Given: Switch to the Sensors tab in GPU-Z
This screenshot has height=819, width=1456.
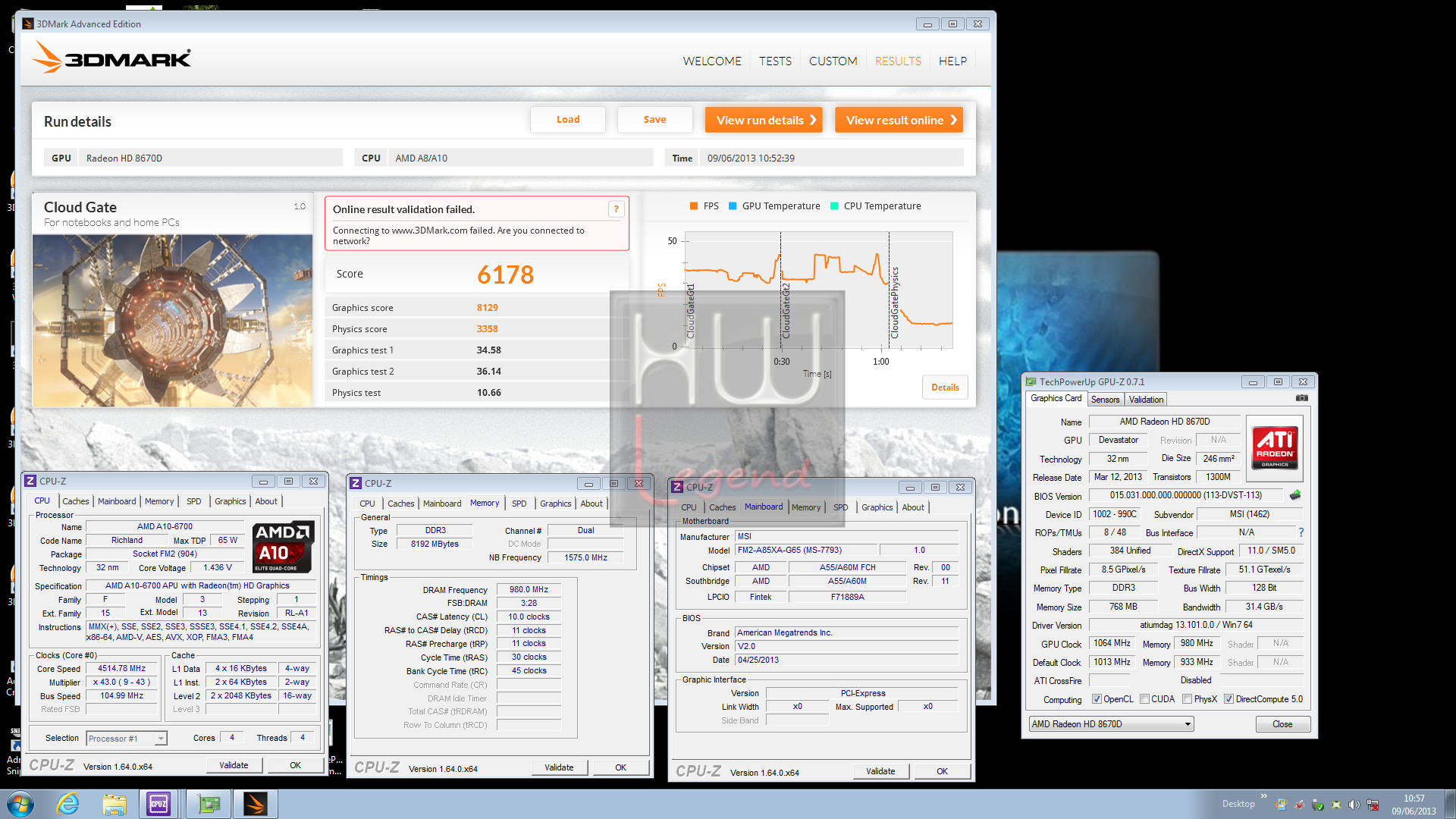Looking at the screenshot, I should pos(1105,400).
